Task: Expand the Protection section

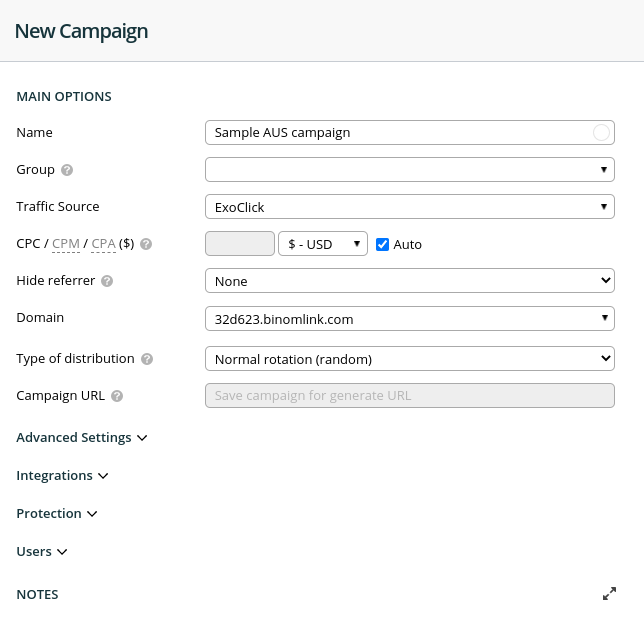Action: click(x=57, y=514)
